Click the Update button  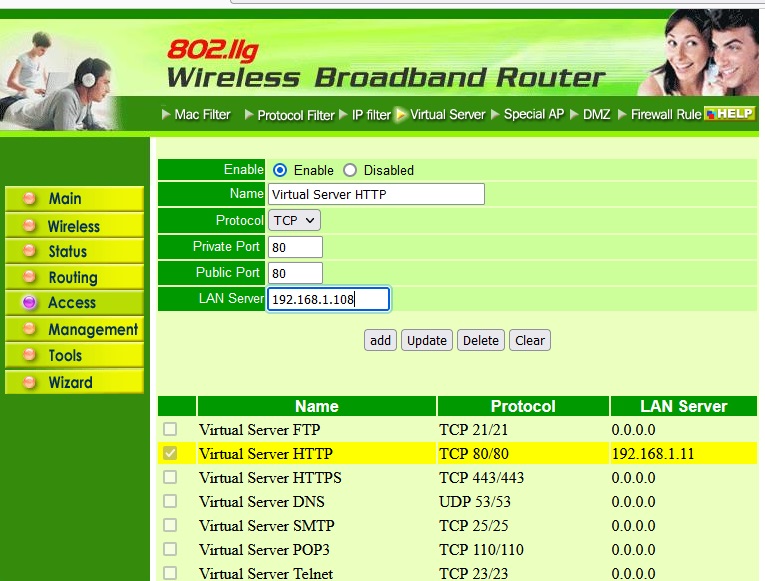pos(427,340)
